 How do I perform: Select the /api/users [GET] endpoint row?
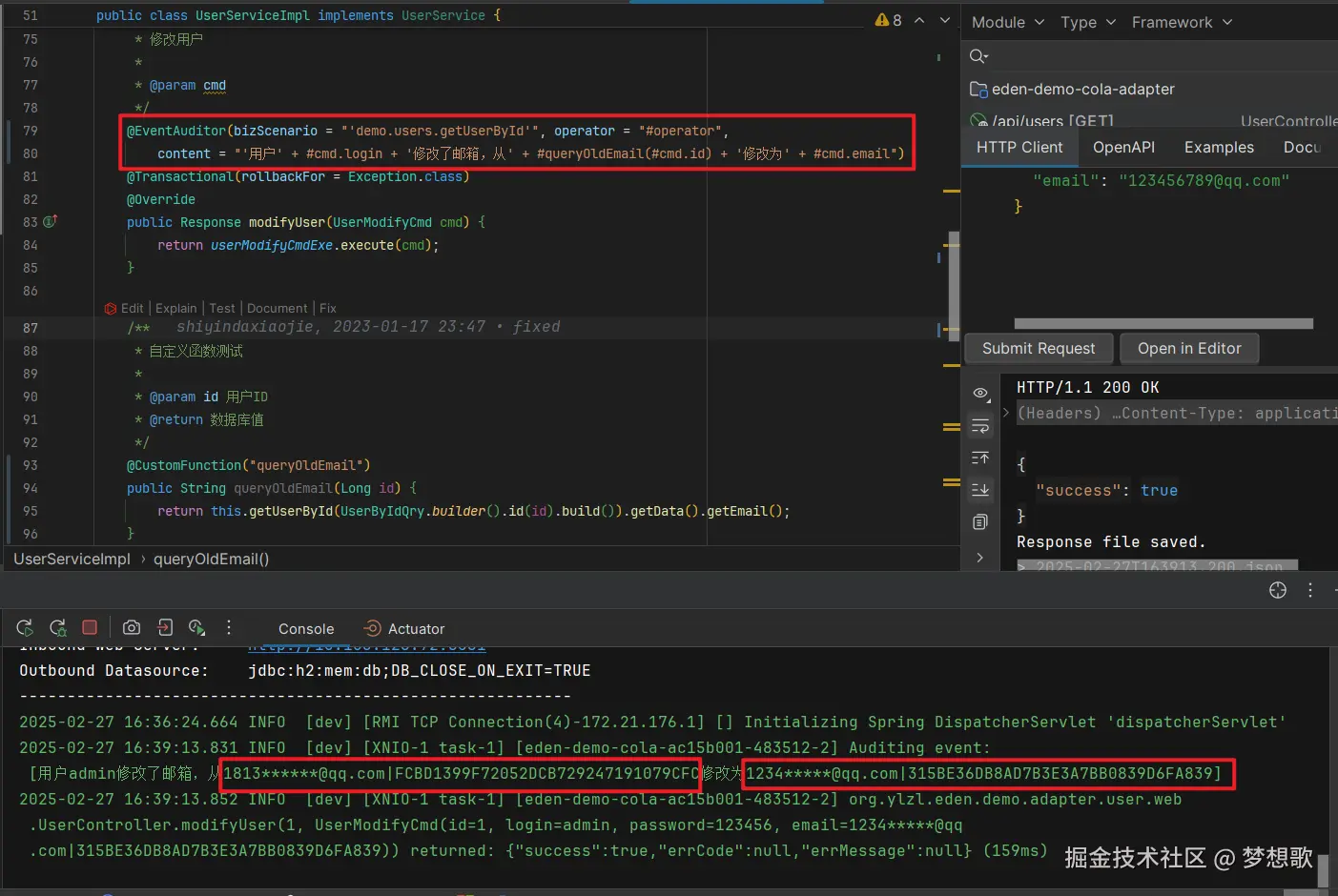[x=1149, y=121]
